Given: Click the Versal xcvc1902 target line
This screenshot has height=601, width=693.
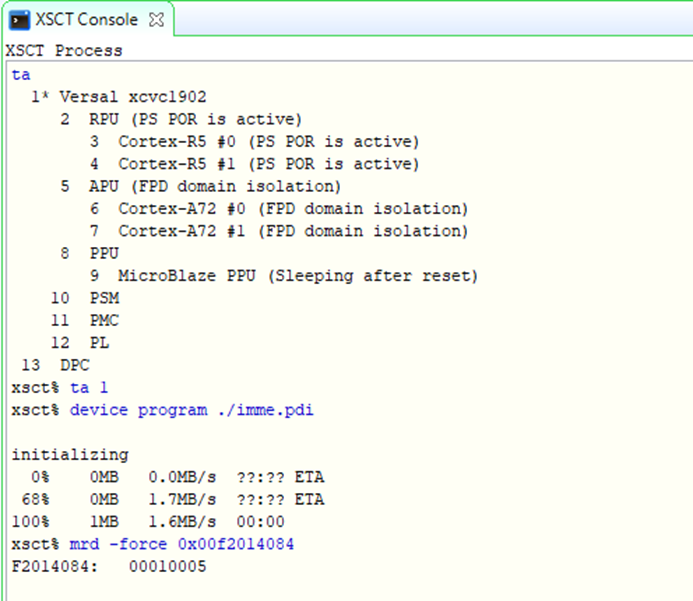Looking at the screenshot, I should pyautogui.click(x=132, y=97).
